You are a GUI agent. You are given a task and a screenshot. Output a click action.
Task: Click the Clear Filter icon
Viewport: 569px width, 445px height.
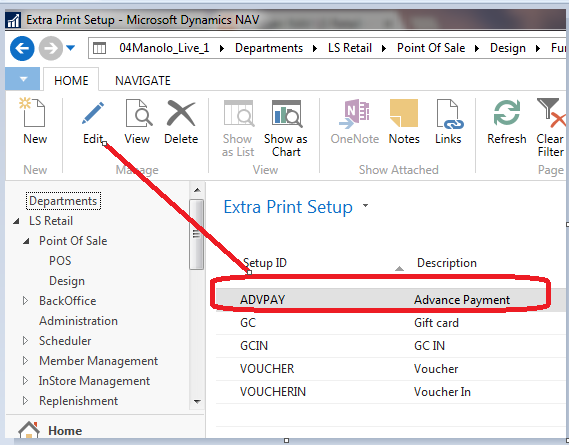tap(551, 113)
